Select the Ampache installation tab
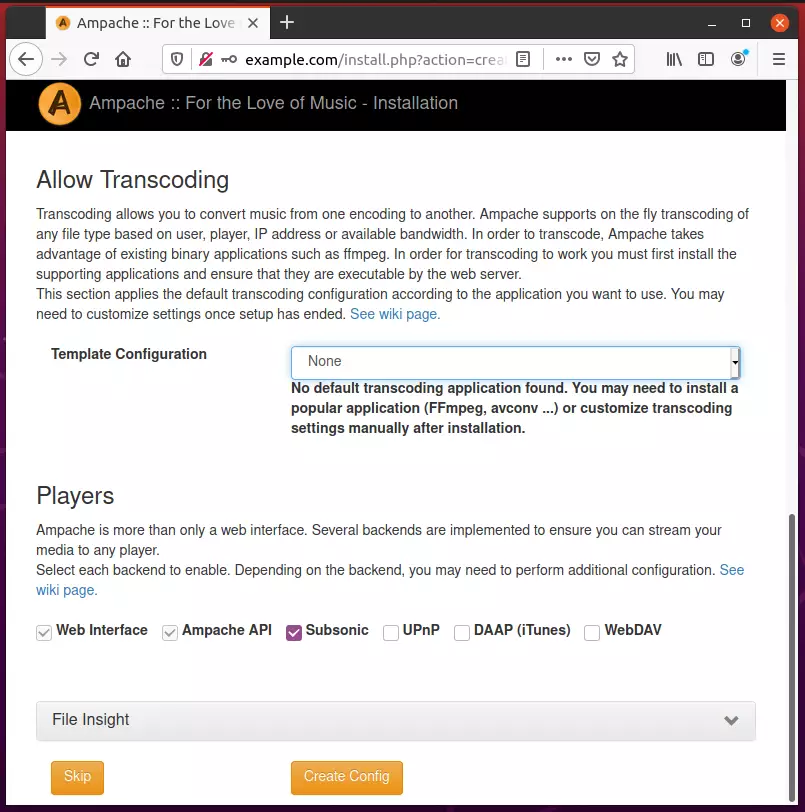This screenshot has width=805, height=812. (157, 23)
